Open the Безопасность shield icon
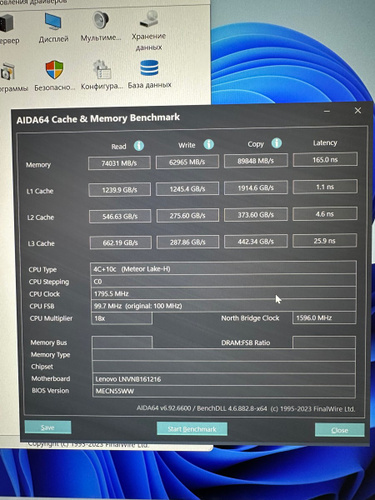The width and height of the screenshot is (375, 500). click(x=54, y=69)
